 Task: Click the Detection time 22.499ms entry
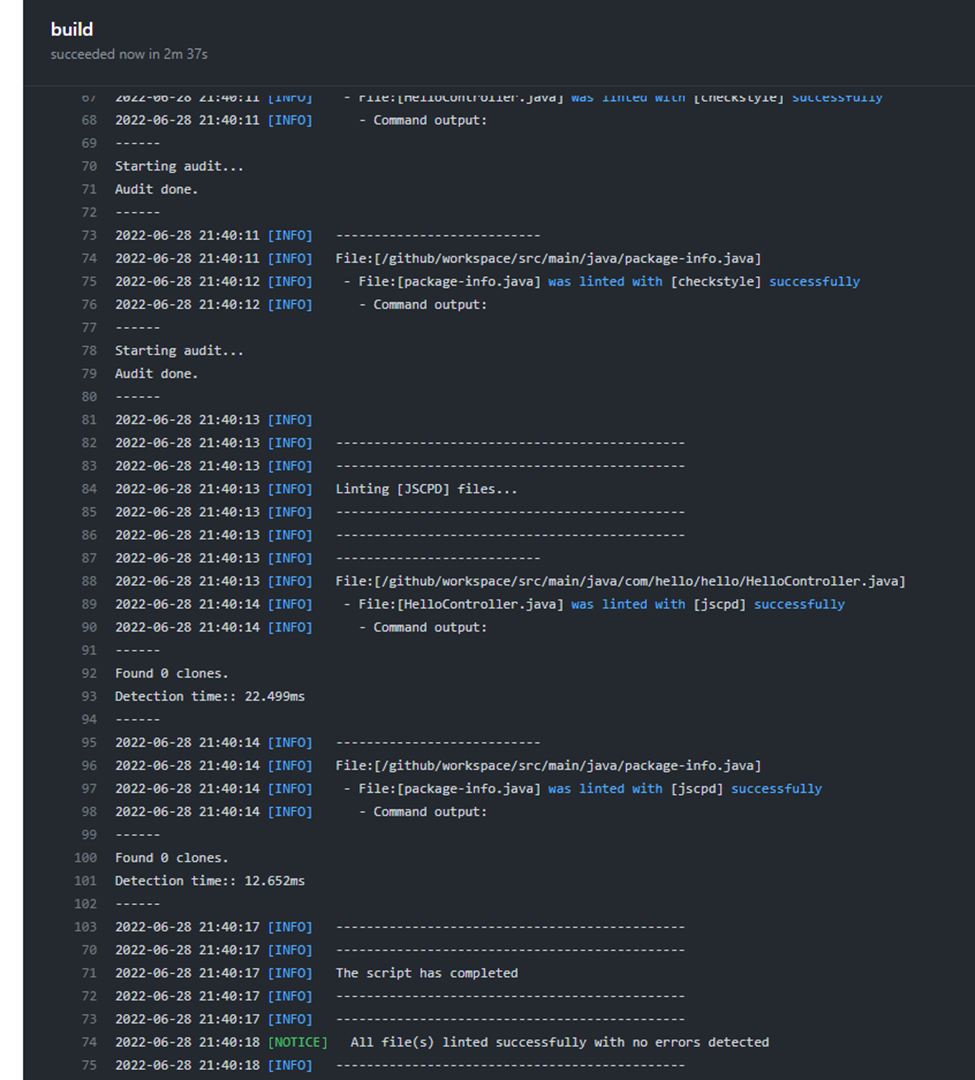click(211, 696)
